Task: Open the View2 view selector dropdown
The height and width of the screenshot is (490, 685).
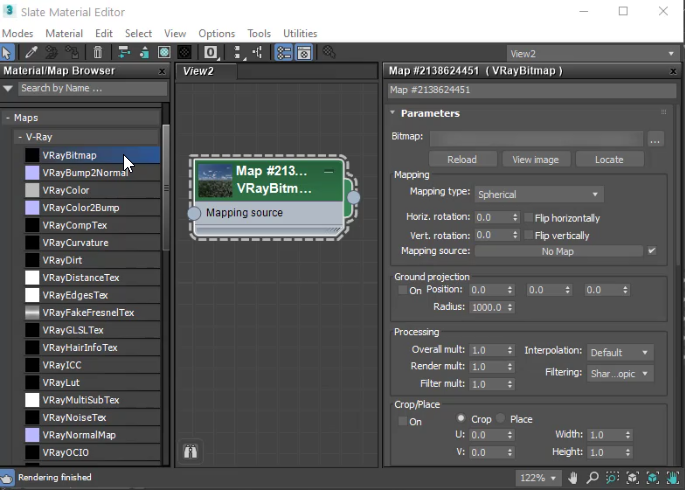Action: coord(592,54)
